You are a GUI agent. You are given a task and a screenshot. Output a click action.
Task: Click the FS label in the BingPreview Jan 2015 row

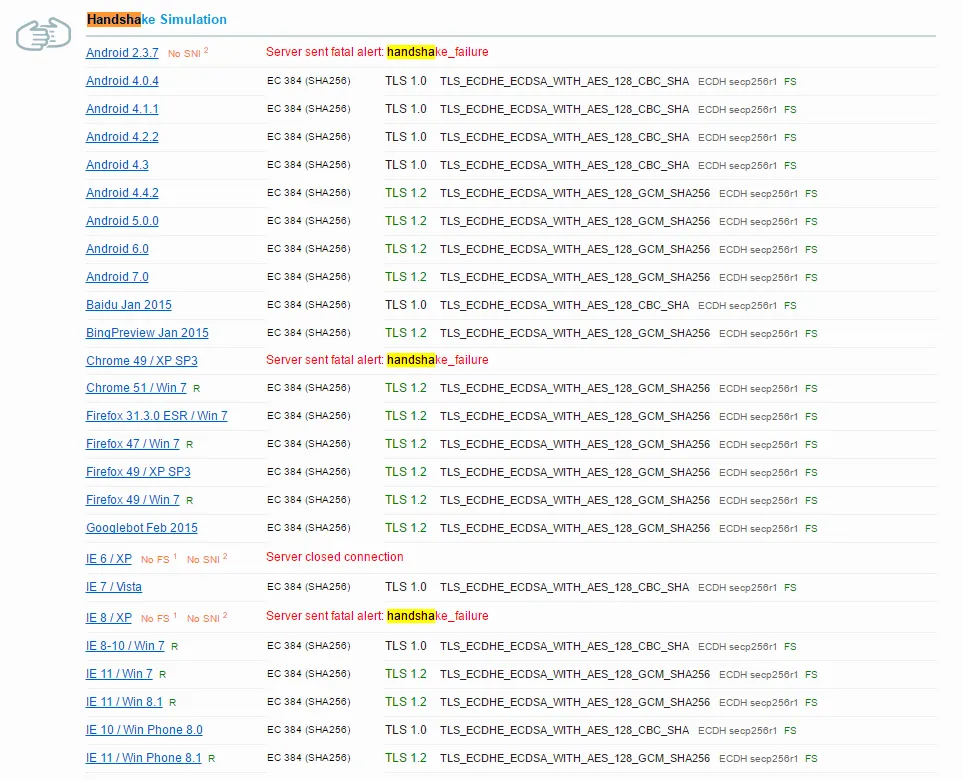coord(811,333)
